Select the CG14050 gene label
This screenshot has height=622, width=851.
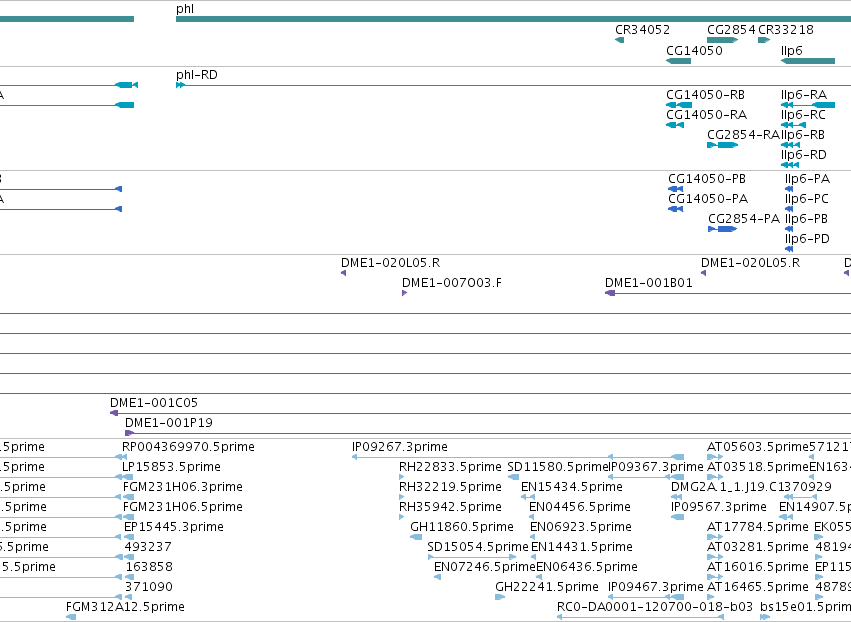[x=694, y=51]
